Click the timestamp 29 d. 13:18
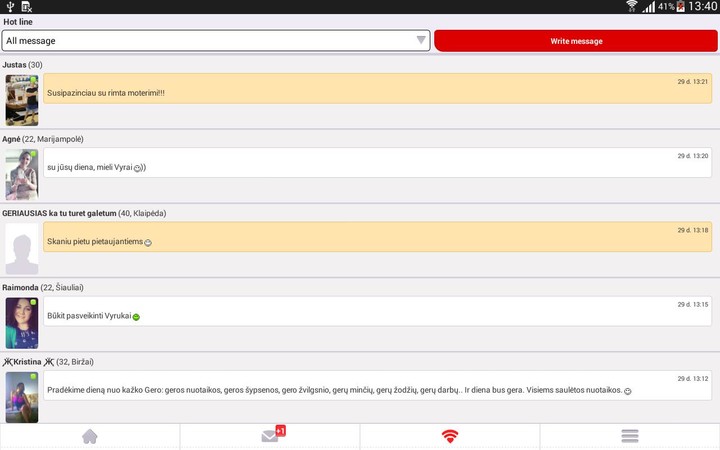The width and height of the screenshot is (720, 450). [x=692, y=230]
